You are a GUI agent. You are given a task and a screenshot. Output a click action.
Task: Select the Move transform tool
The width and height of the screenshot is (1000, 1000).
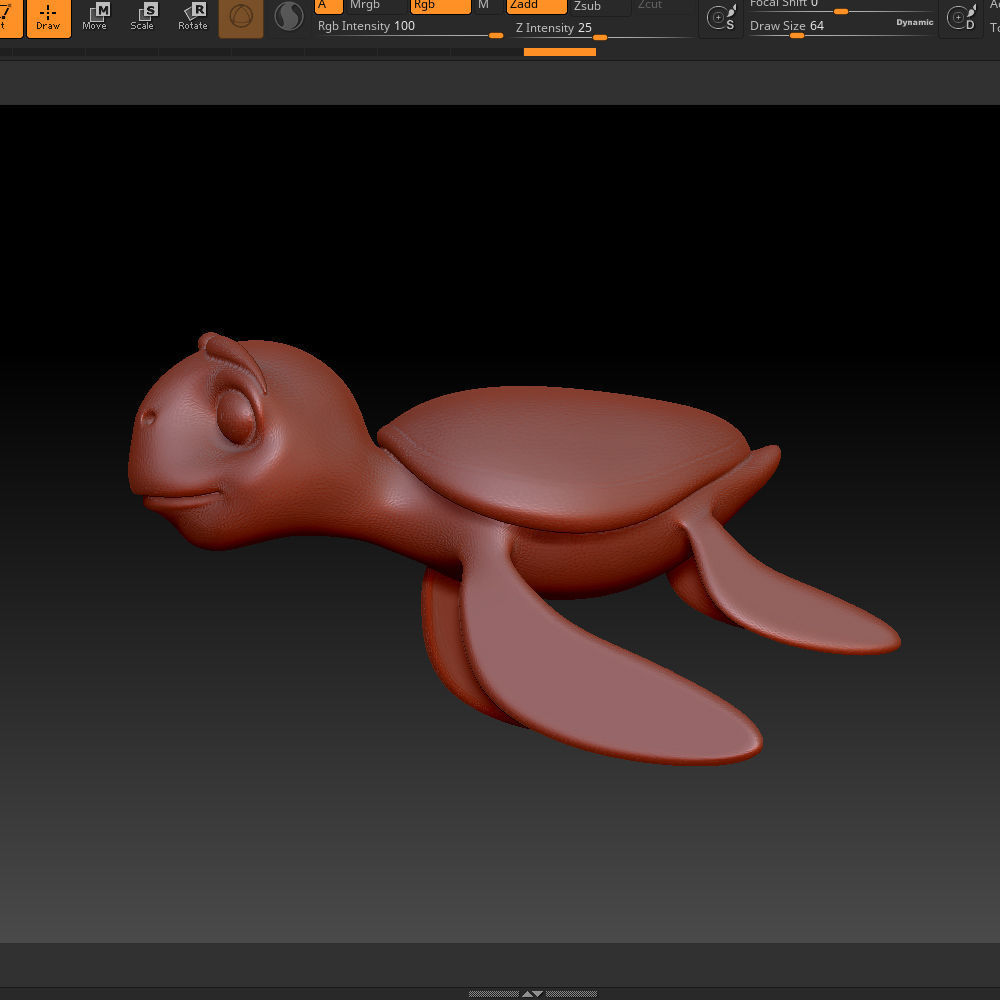[94, 18]
